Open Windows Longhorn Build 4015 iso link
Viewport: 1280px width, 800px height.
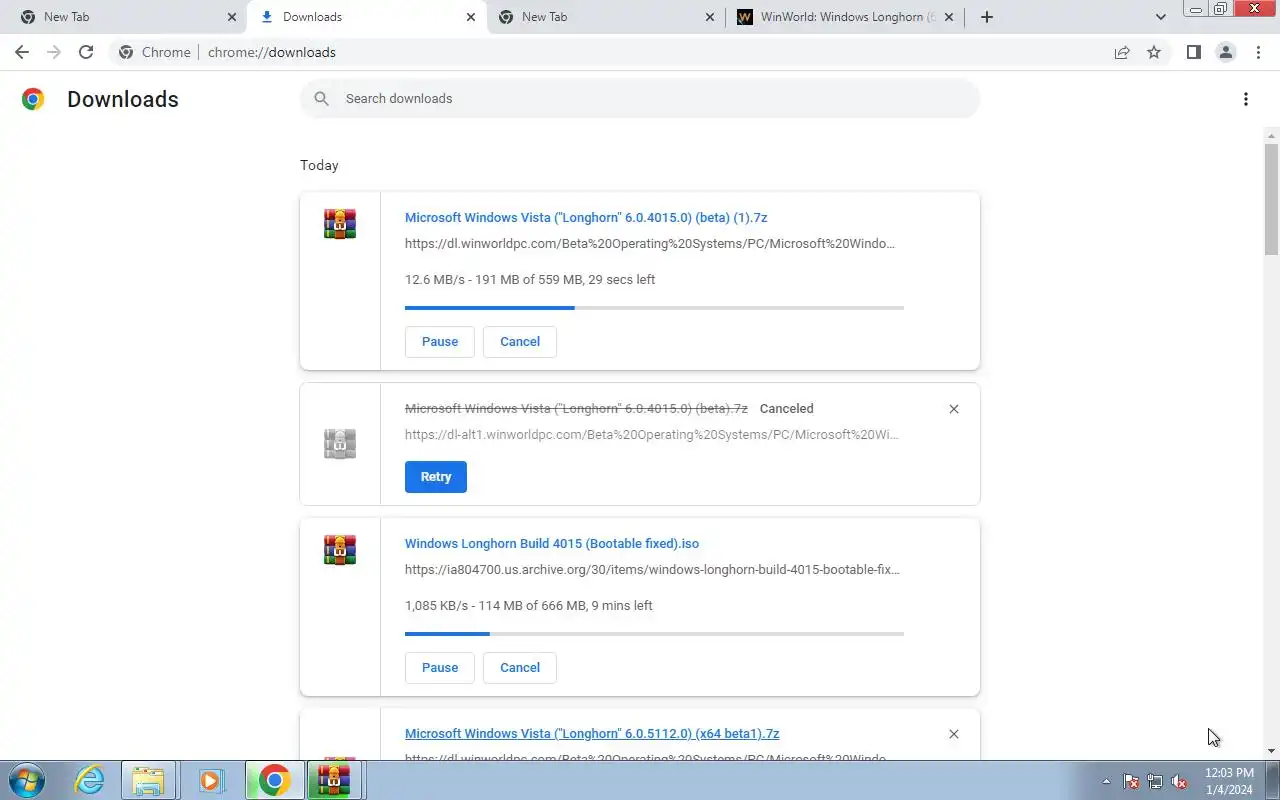[552, 544]
